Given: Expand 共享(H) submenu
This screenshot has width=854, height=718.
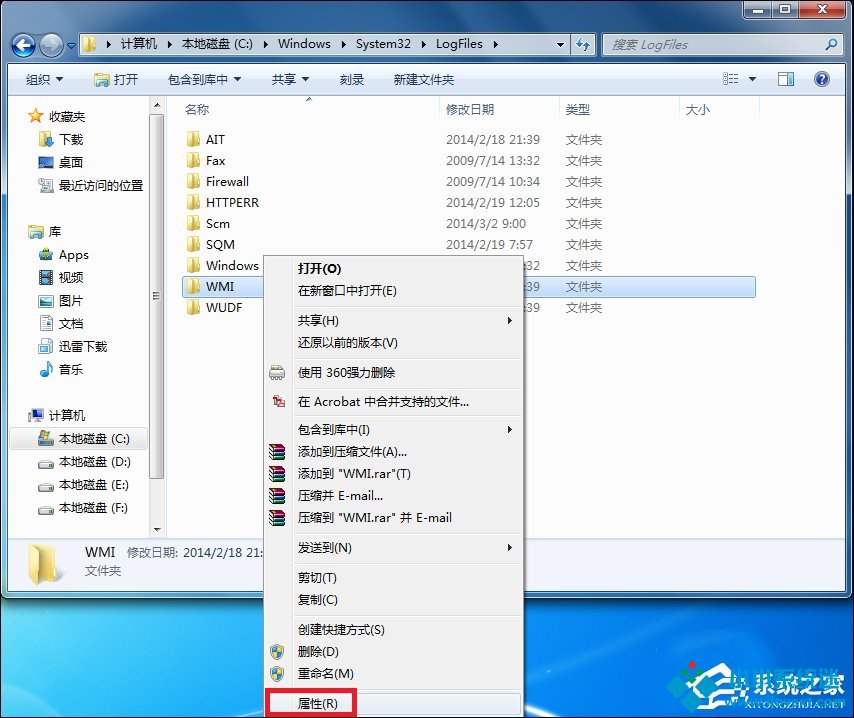Looking at the screenshot, I should coord(393,320).
